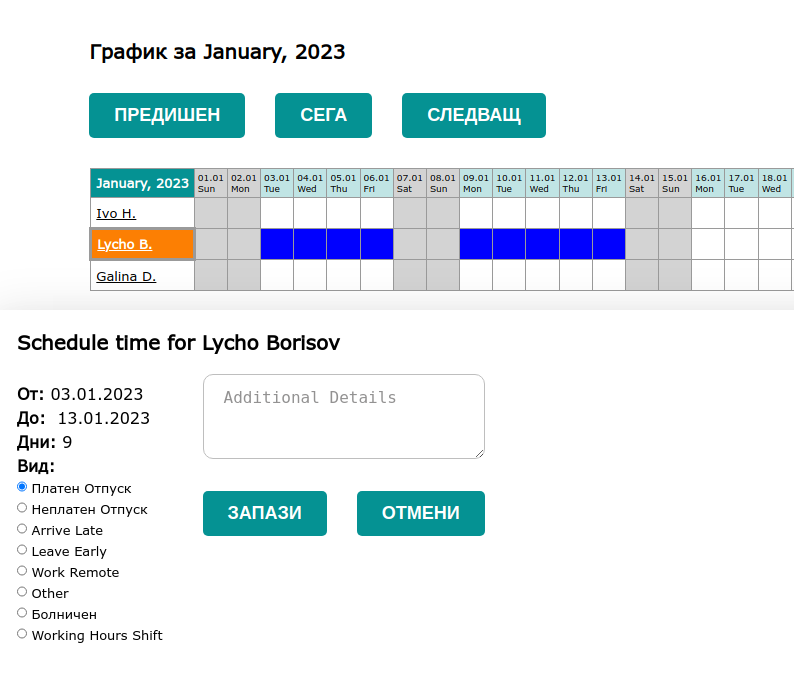Click Galina D.'s cell for 16.01 Mon

pos(708,276)
